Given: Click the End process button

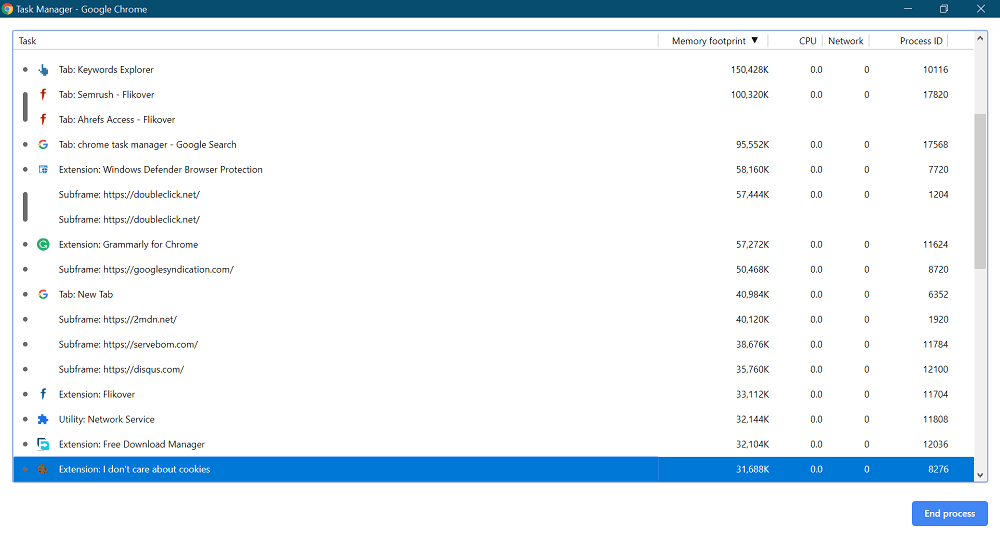Looking at the screenshot, I should point(950,513).
